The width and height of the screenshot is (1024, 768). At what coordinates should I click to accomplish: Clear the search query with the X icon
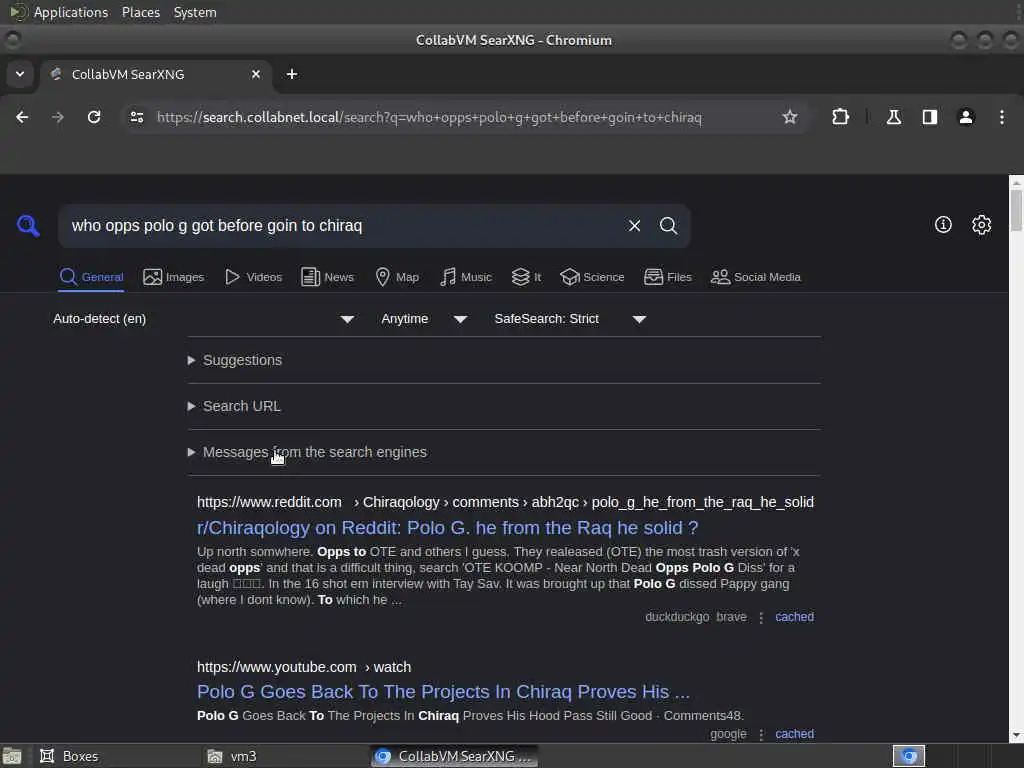coord(634,225)
